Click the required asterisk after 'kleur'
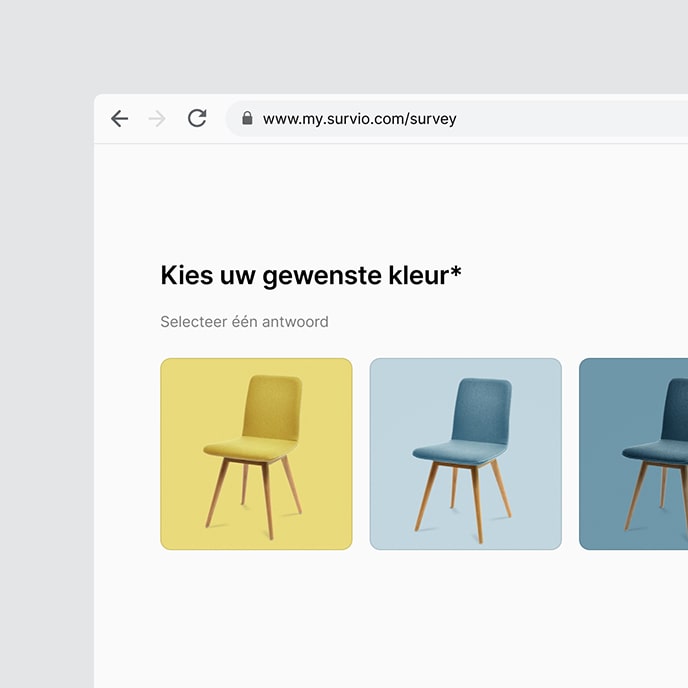 [x=456, y=272]
